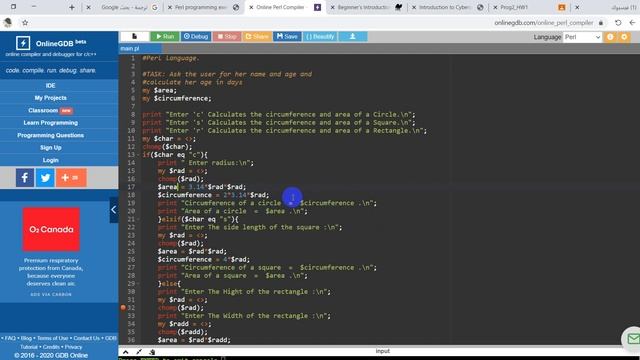Click the upload file icon in the toolbar

pyautogui.click(x=353, y=36)
